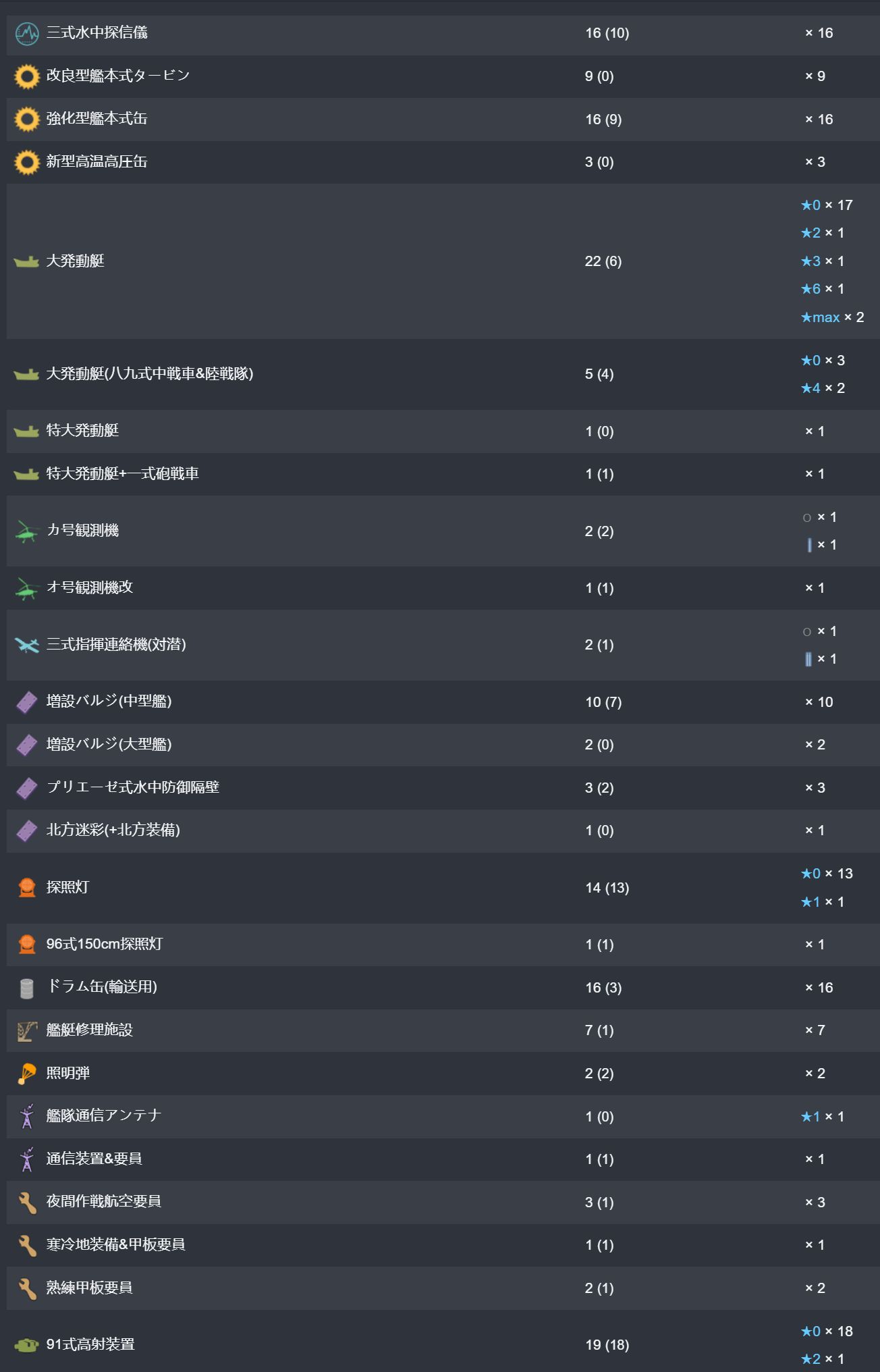Screen dimensions: 880x1372
Task: Click the green director icon for 91式高射装置
Action: [26, 1345]
